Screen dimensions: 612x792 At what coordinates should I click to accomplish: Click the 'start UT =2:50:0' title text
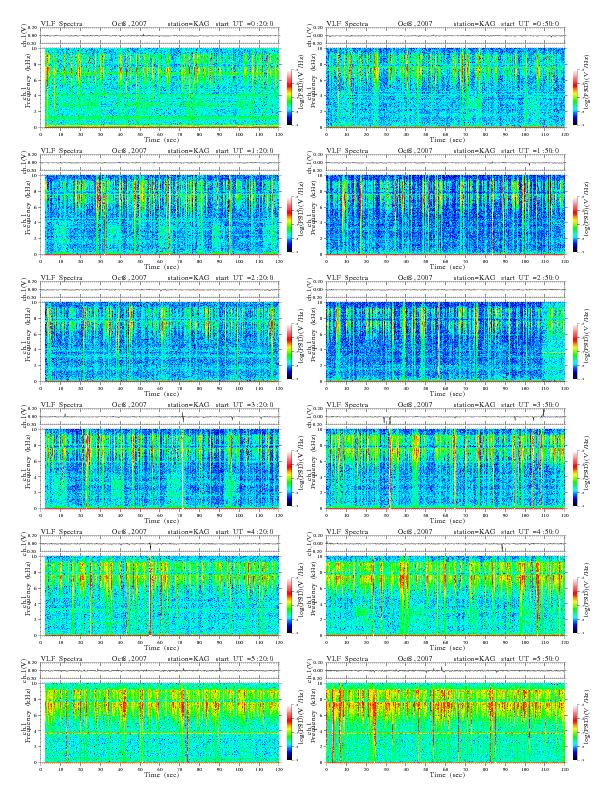click(x=531, y=277)
